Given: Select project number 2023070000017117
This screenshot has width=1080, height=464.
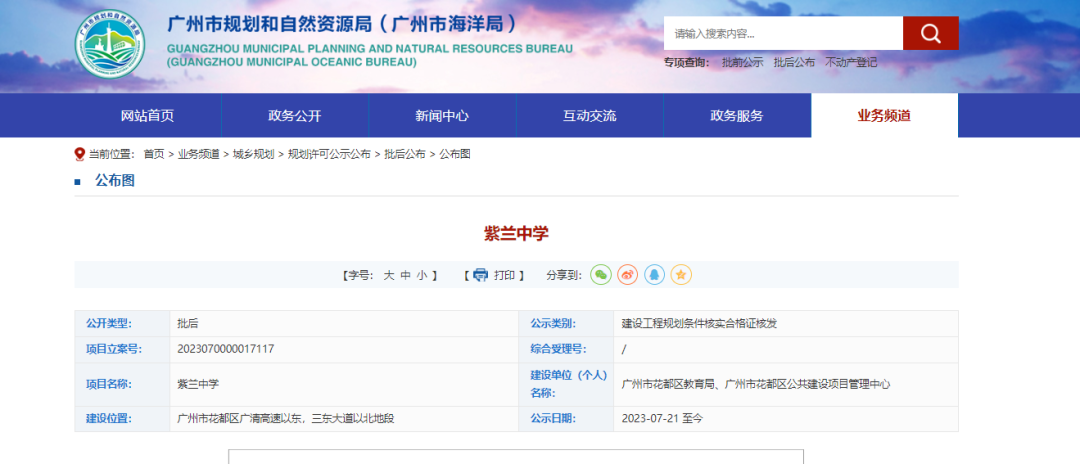Looking at the screenshot, I should click(225, 349).
